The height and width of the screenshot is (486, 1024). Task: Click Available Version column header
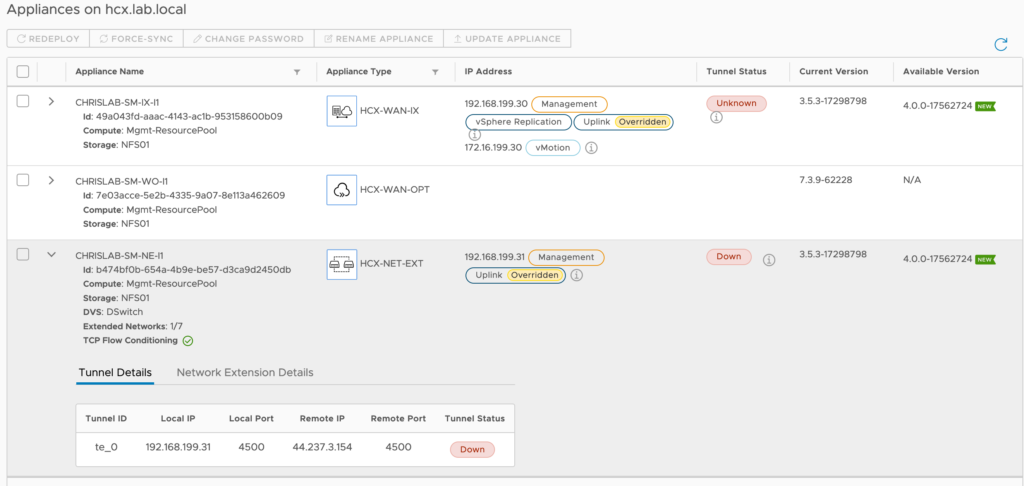coord(941,72)
